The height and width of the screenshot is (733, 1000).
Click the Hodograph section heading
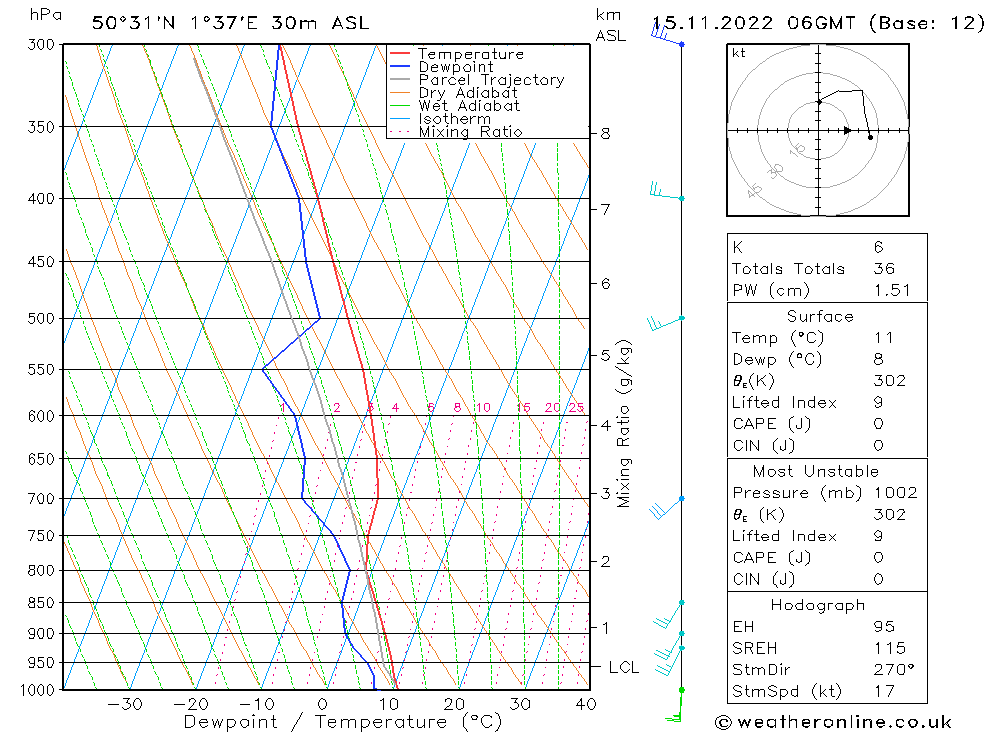(818, 605)
